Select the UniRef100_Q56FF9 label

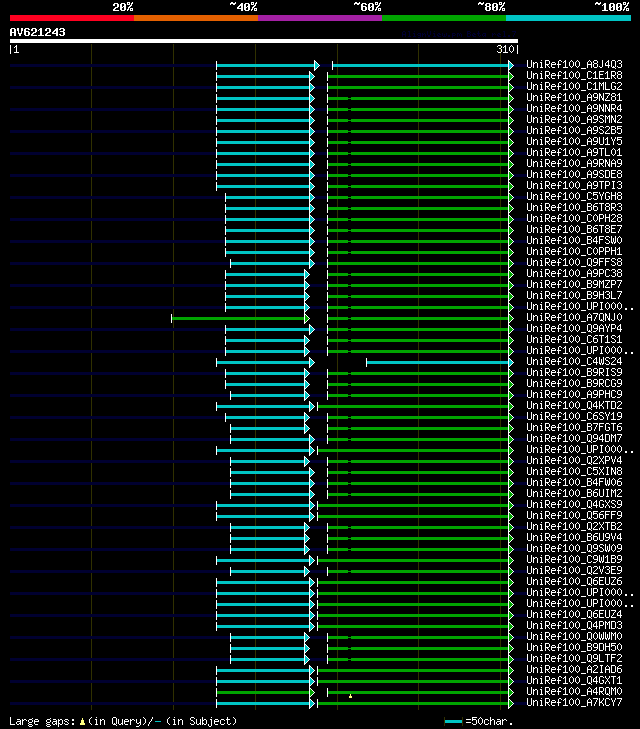(574, 516)
